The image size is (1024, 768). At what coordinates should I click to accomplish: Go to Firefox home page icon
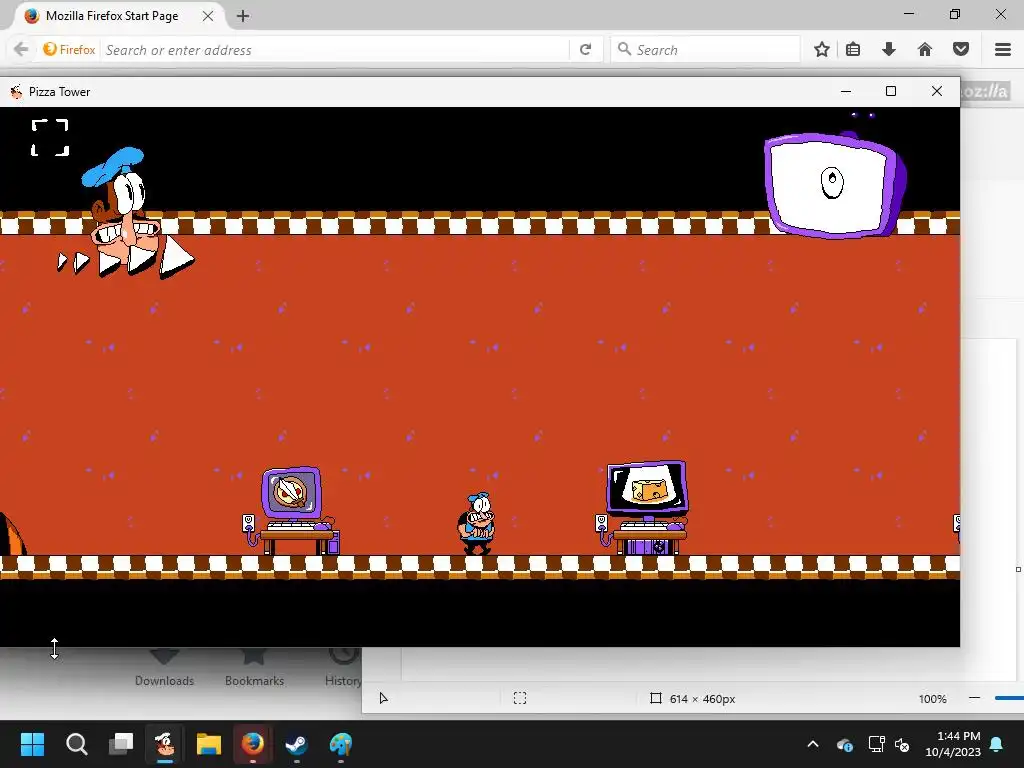click(925, 50)
